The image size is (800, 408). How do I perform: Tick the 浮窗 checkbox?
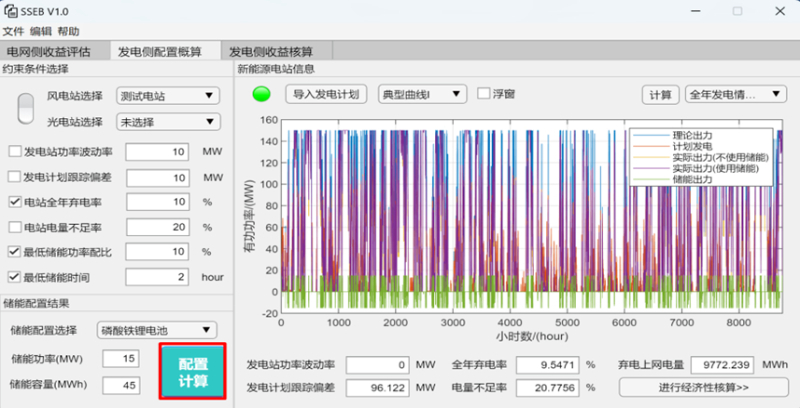(483, 94)
